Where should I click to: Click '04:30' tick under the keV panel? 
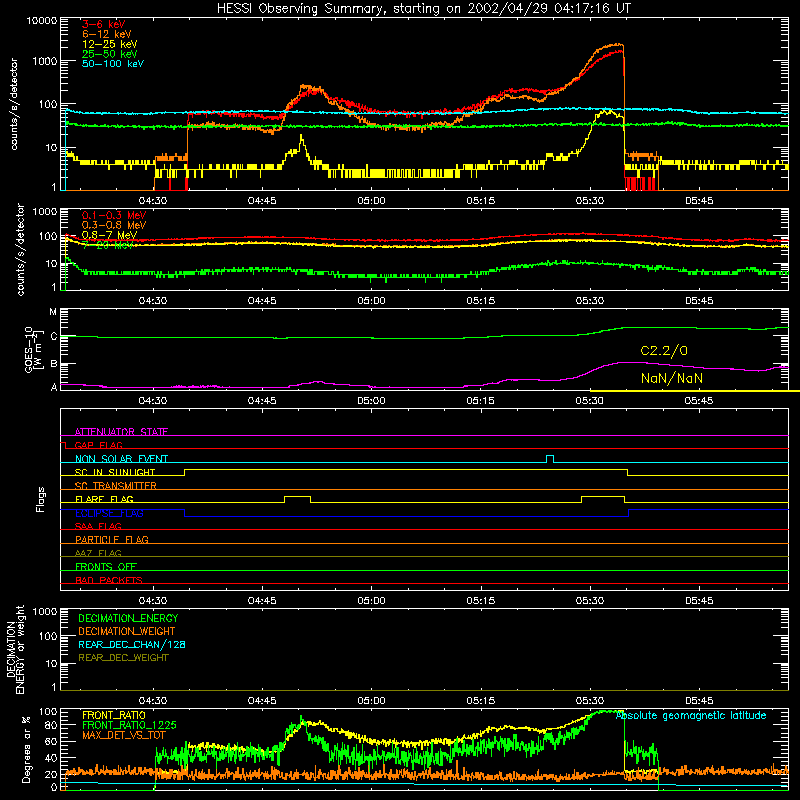153,201
